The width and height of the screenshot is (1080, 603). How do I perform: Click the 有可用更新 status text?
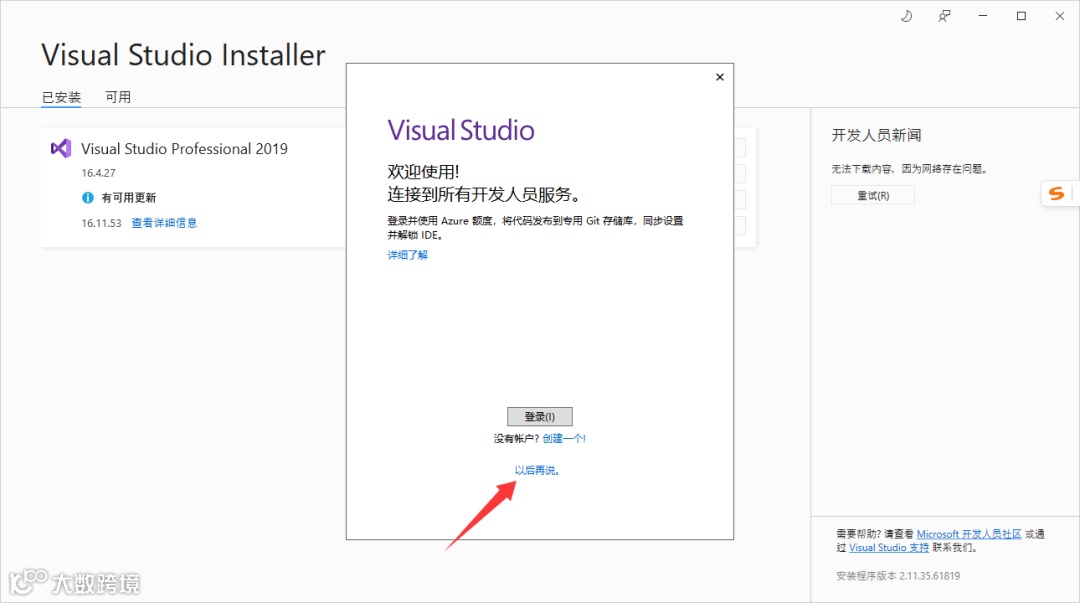[x=129, y=198]
